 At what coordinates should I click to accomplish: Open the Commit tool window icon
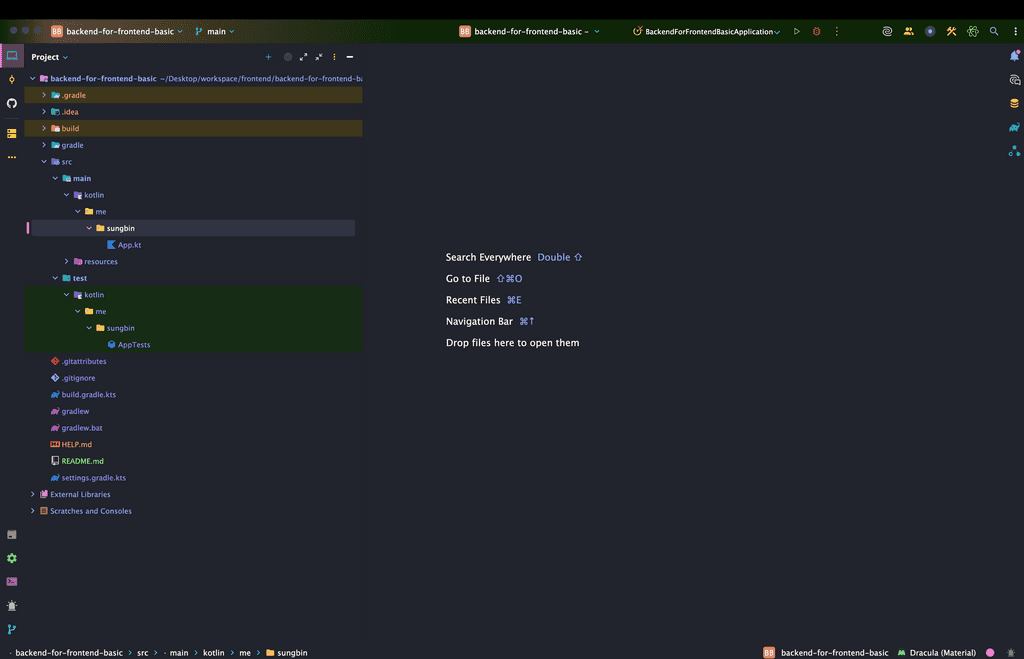[12, 79]
